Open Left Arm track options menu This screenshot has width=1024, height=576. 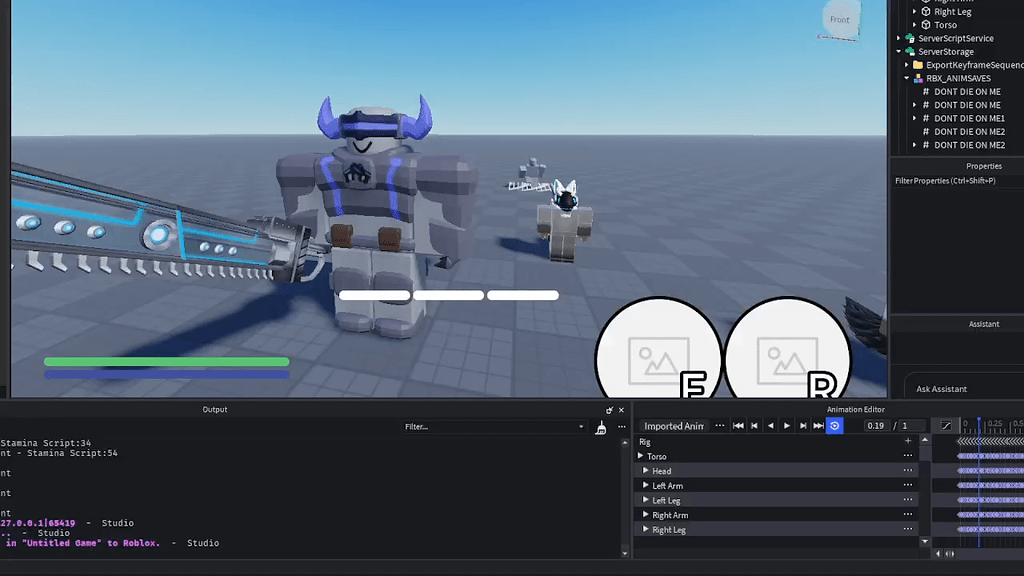point(908,485)
